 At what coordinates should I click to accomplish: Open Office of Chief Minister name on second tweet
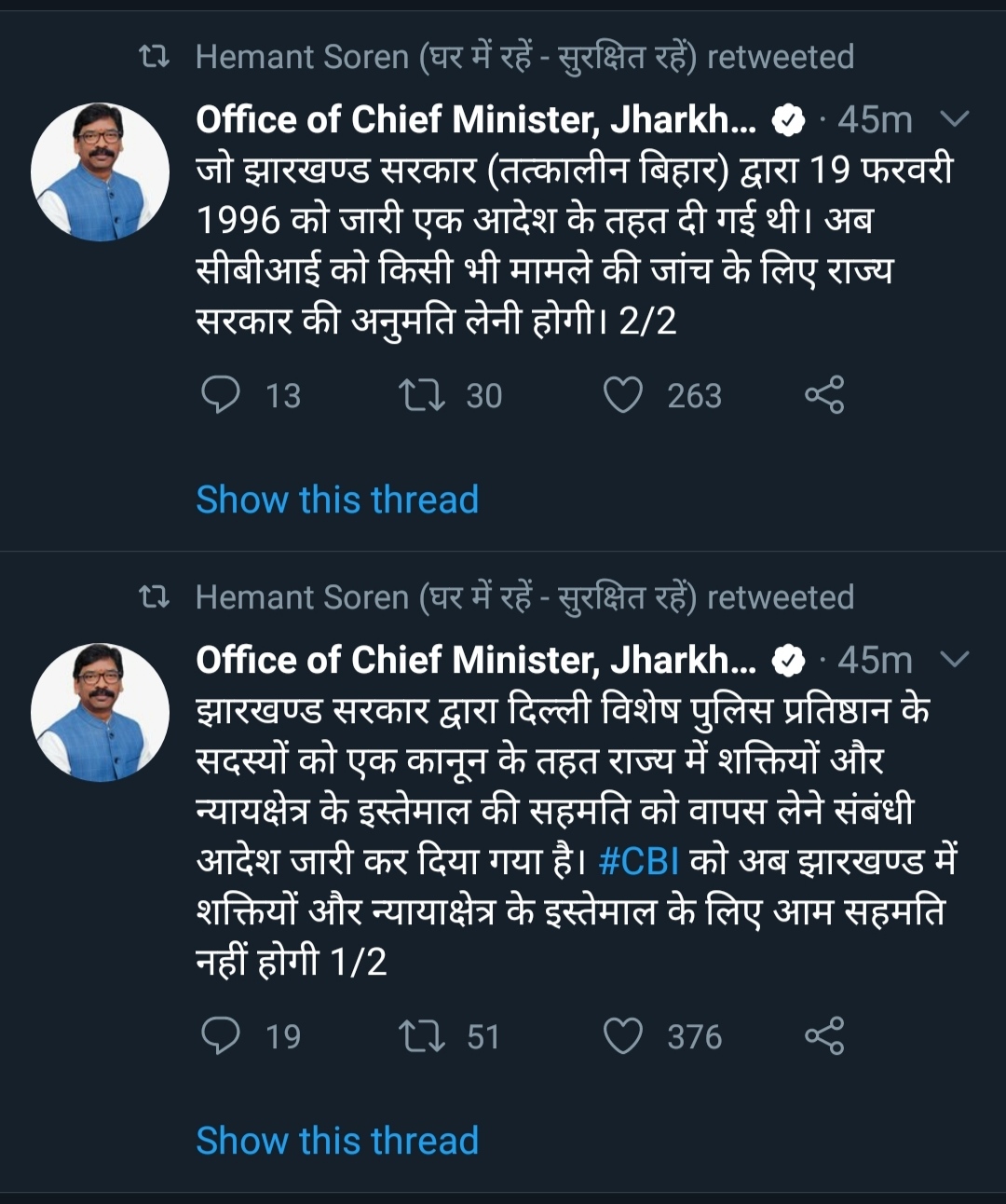pyautogui.click(x=475, y=660)
